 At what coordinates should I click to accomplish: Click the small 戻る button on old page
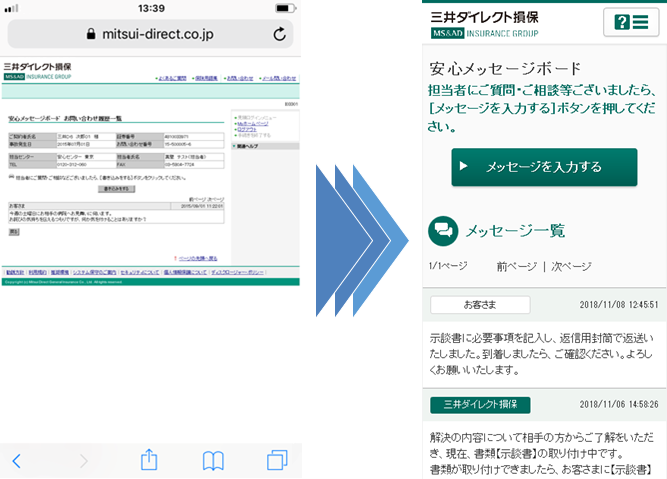click(x=14, y=232)
